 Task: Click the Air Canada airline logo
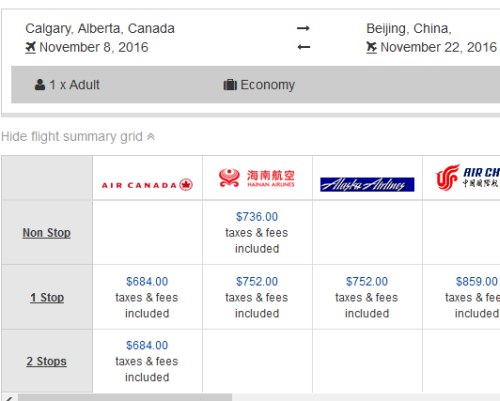coord(147,185)
